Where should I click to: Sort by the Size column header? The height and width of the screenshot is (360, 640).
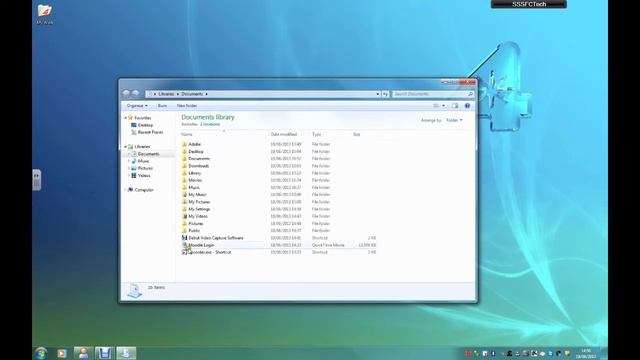(357, 134)
